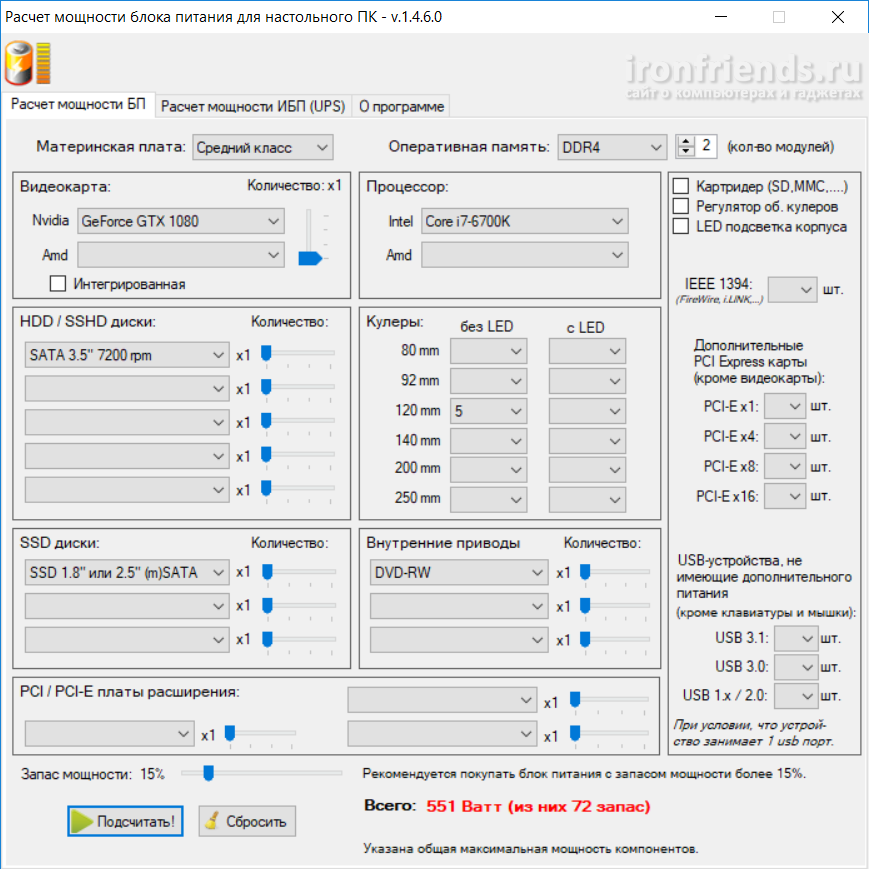Enable the Картридер (SD, MMC) checkbox
Screen dimensions: 869x869
tap(681, 186)
